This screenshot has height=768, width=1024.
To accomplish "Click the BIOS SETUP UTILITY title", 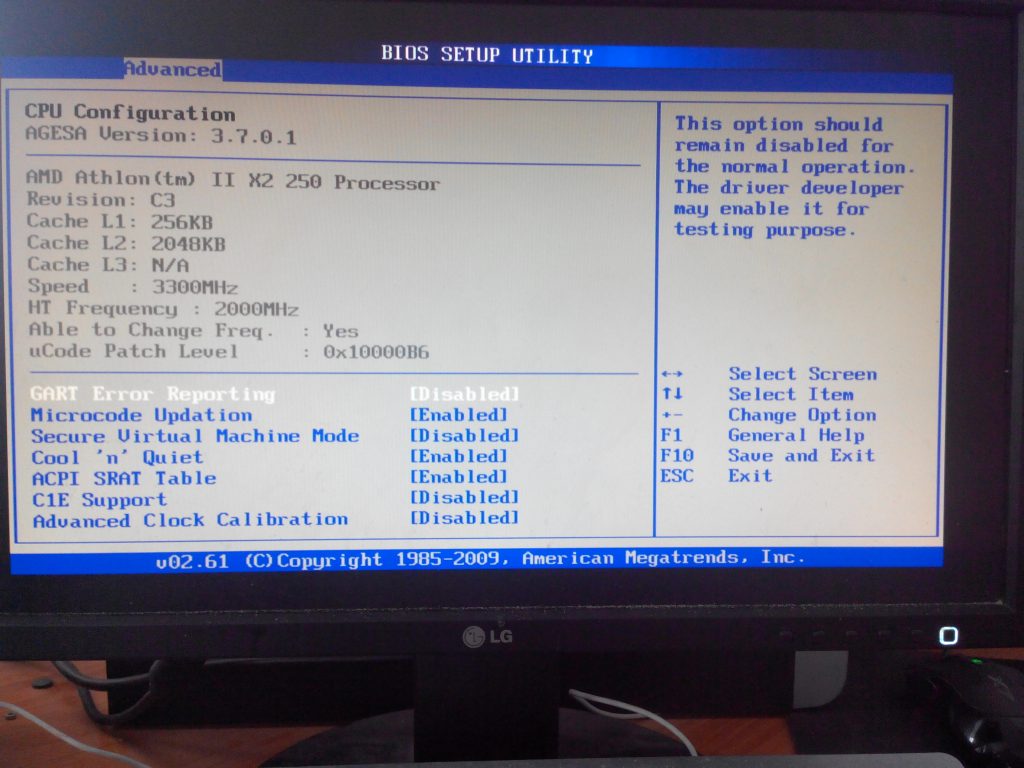I will tap(487, 54).
